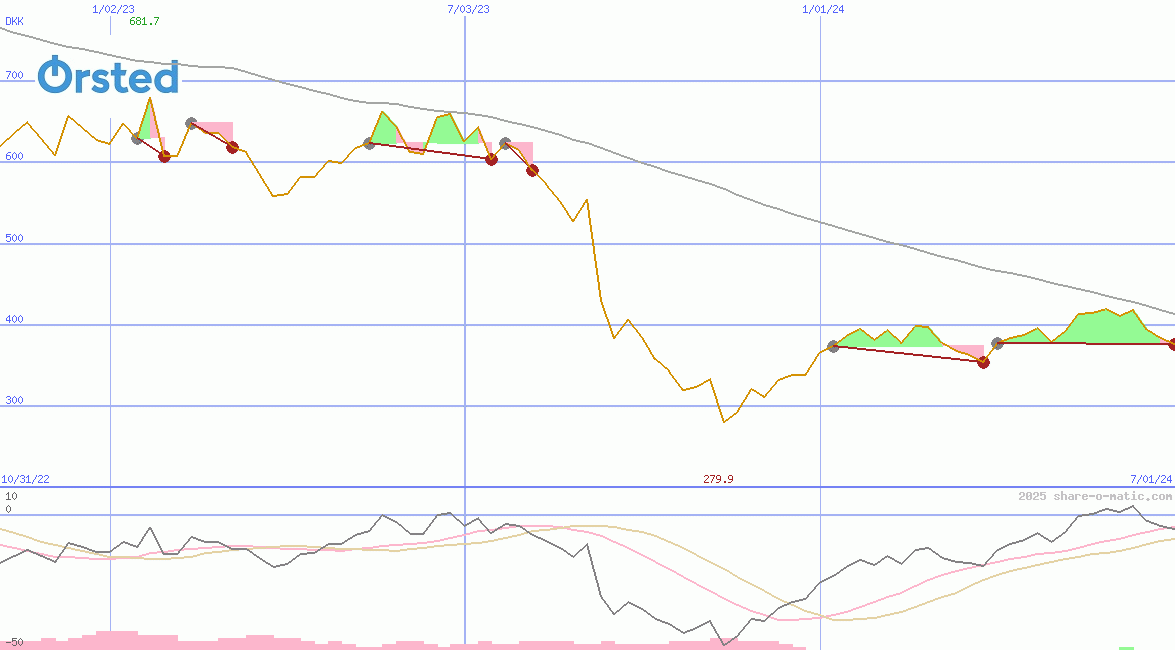The image size is (1175, 650).
Task: Click the Ørsted logo
Action: click(x=108, y=77)
